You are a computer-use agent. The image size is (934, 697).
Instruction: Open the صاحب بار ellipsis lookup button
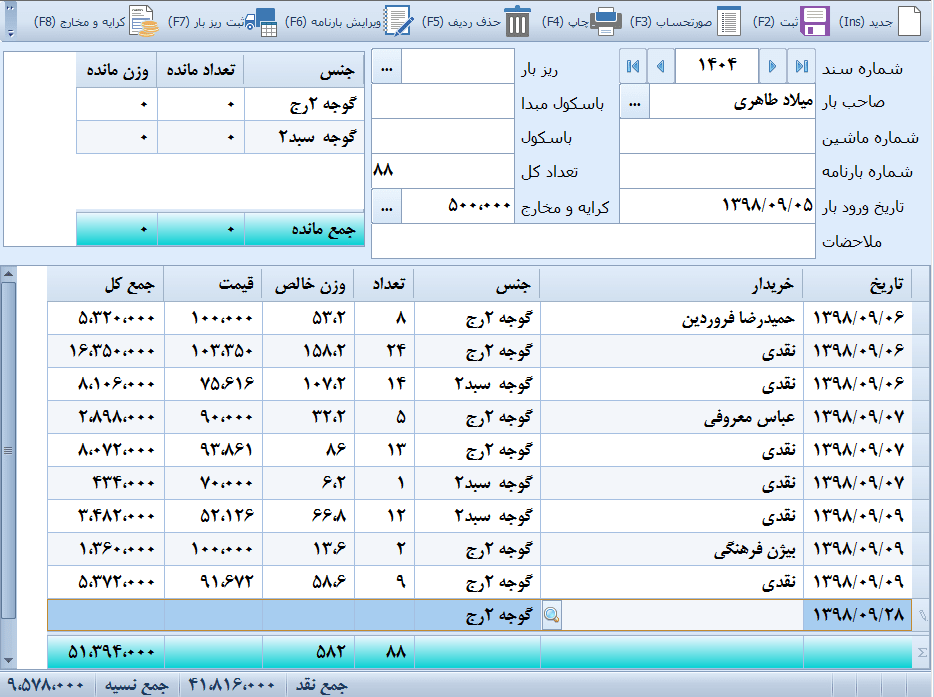coord(635,101)
